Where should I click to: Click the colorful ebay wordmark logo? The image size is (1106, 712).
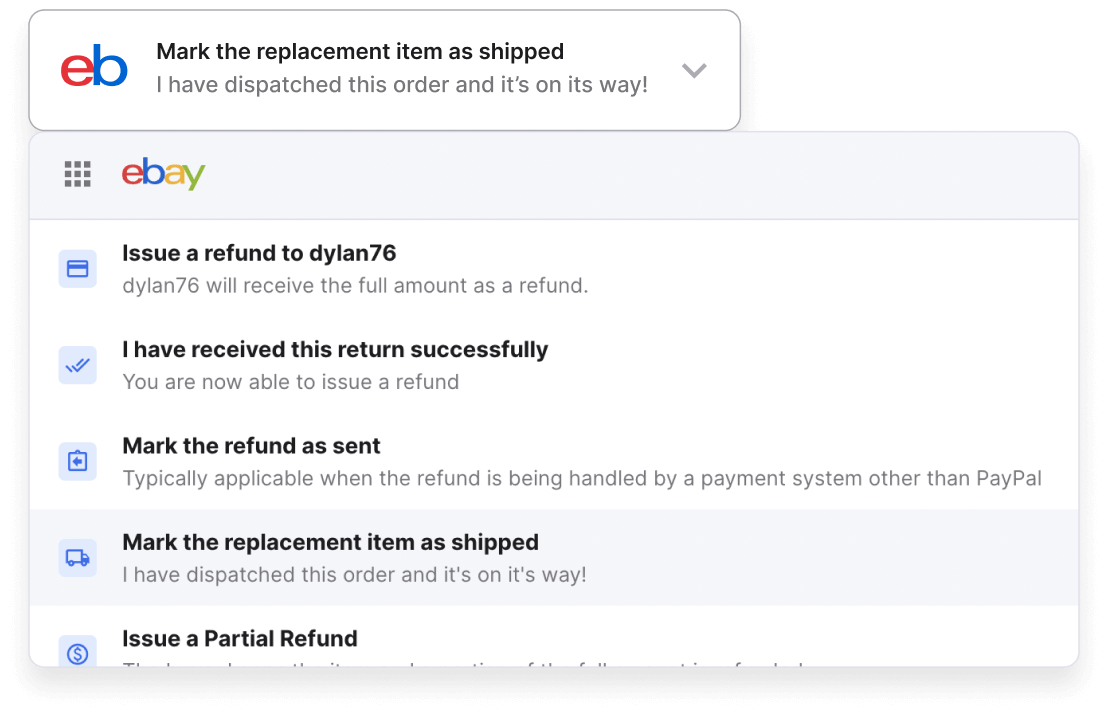pos(163,174)
